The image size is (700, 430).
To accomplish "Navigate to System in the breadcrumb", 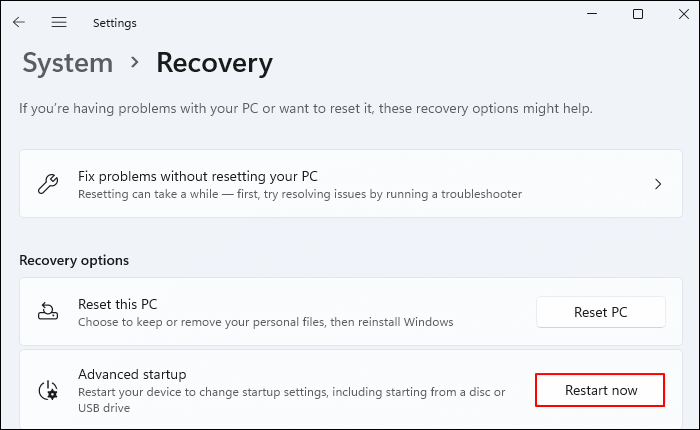I will [x=67, y=63].
